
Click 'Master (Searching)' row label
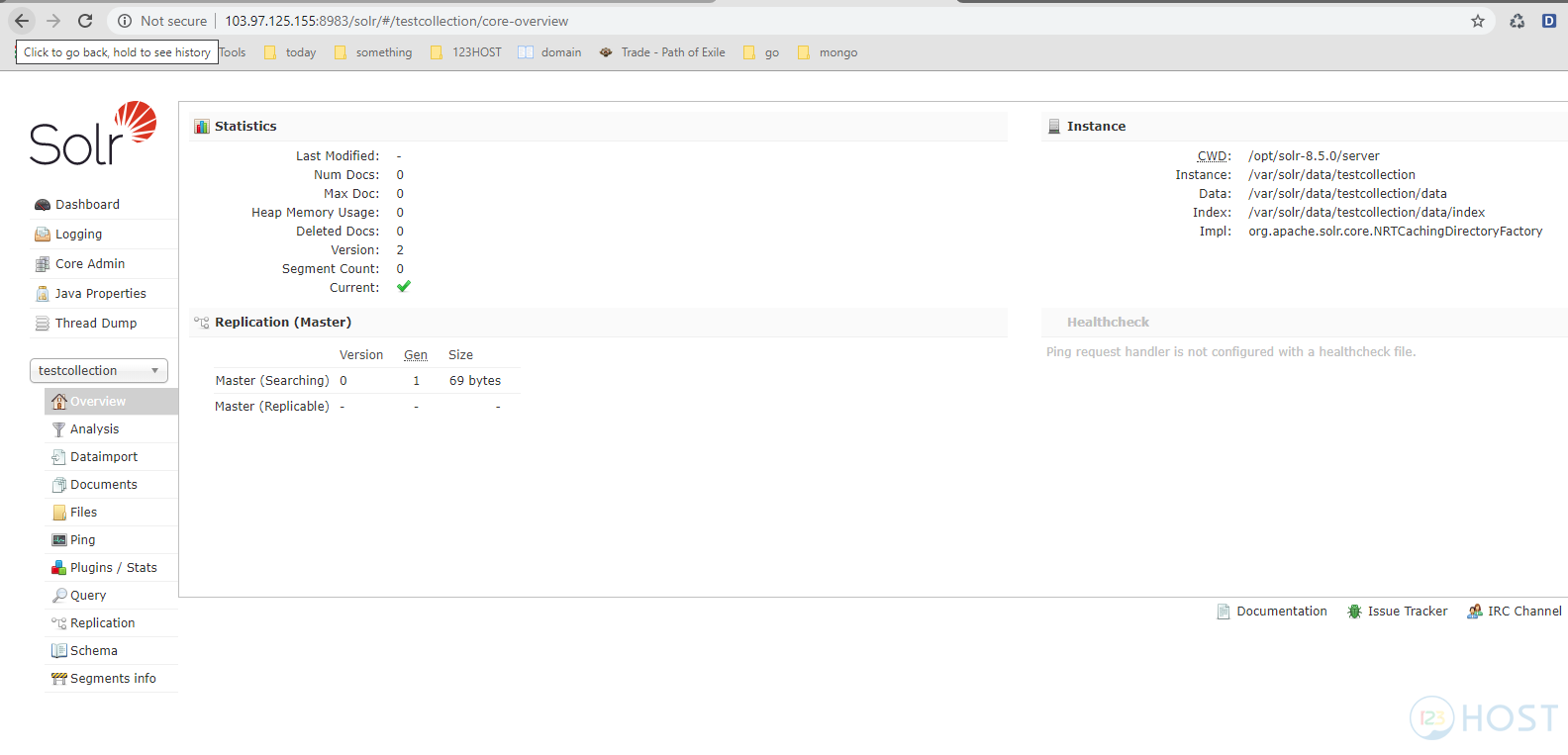click(x=272, y=381)
